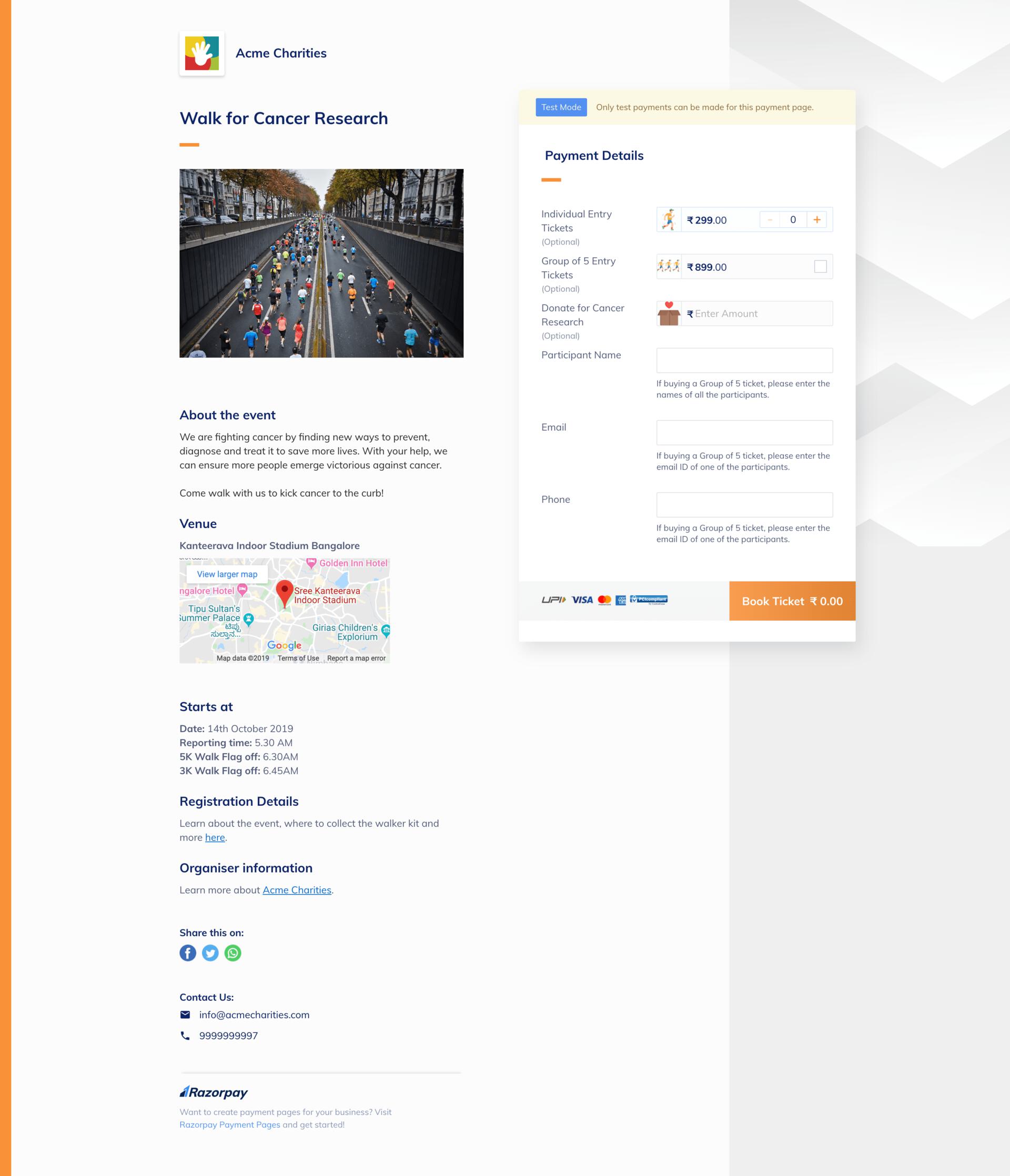Image resolution: width=1010 pixels, height=1176 pixels.
Task: Click the Acme Charities organiser link
Action: 295,890
